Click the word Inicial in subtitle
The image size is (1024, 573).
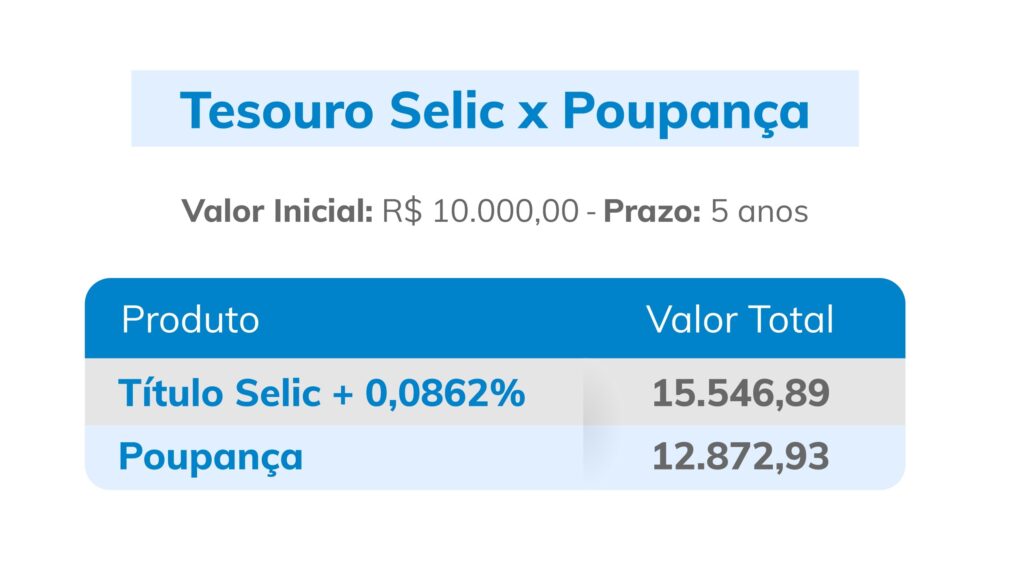[x=323, y=211]
